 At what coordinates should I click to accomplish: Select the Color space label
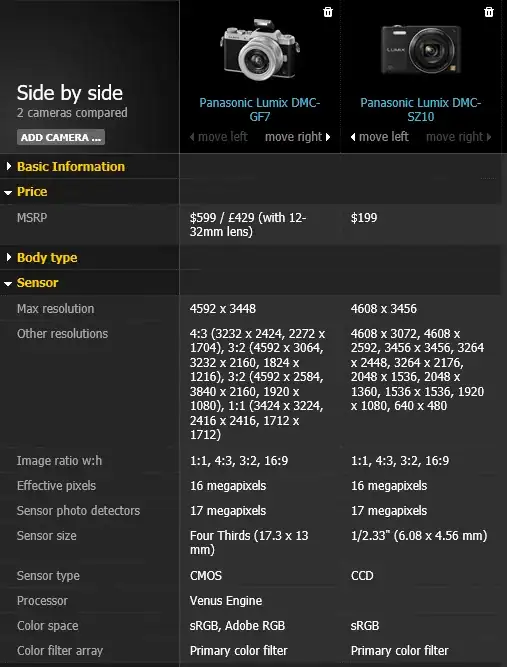[48, 626]
